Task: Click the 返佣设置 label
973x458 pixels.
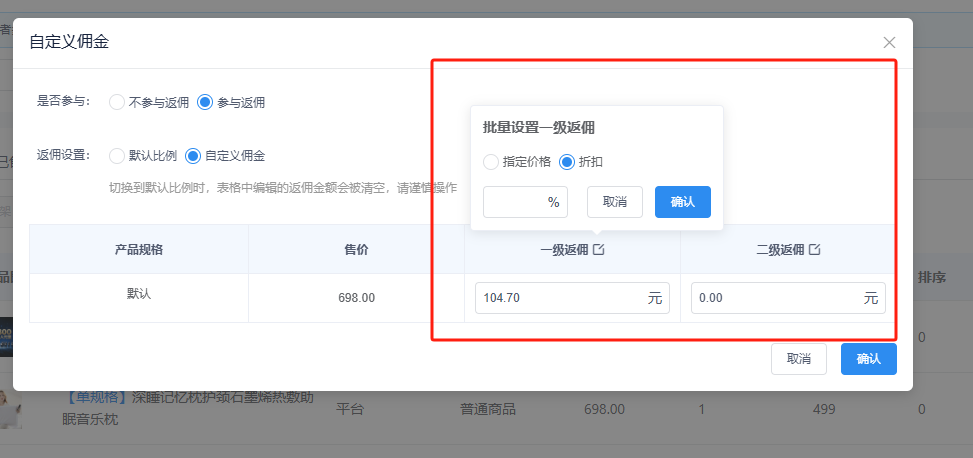Action: [x=64, y=155]
